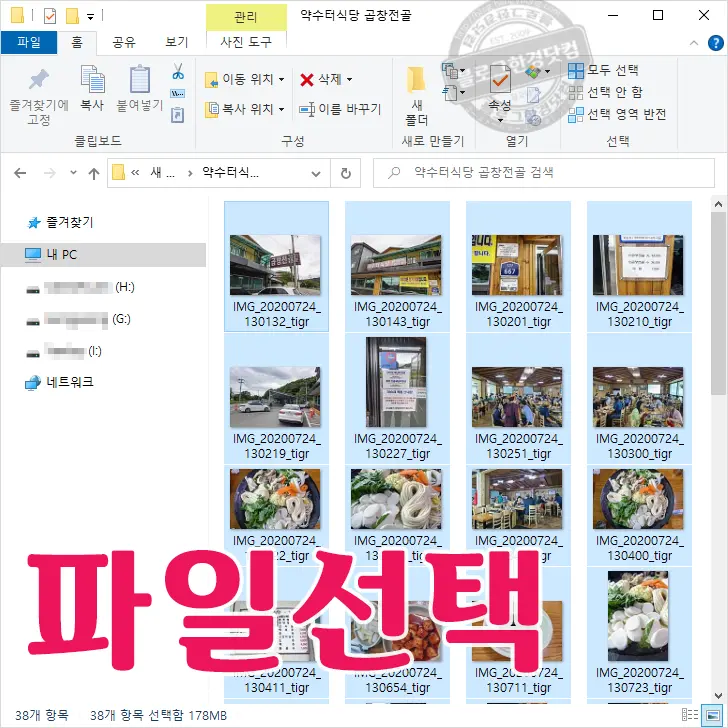Refresh the folder view
This screenshot has width=728, height=728.
346,174
